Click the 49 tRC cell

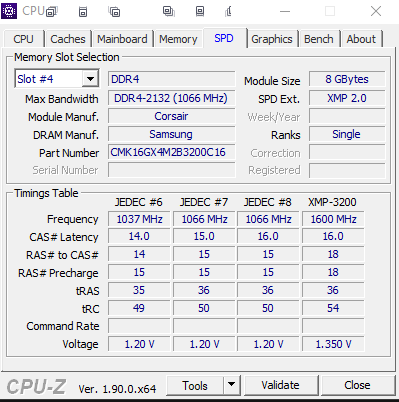[139, 308]
